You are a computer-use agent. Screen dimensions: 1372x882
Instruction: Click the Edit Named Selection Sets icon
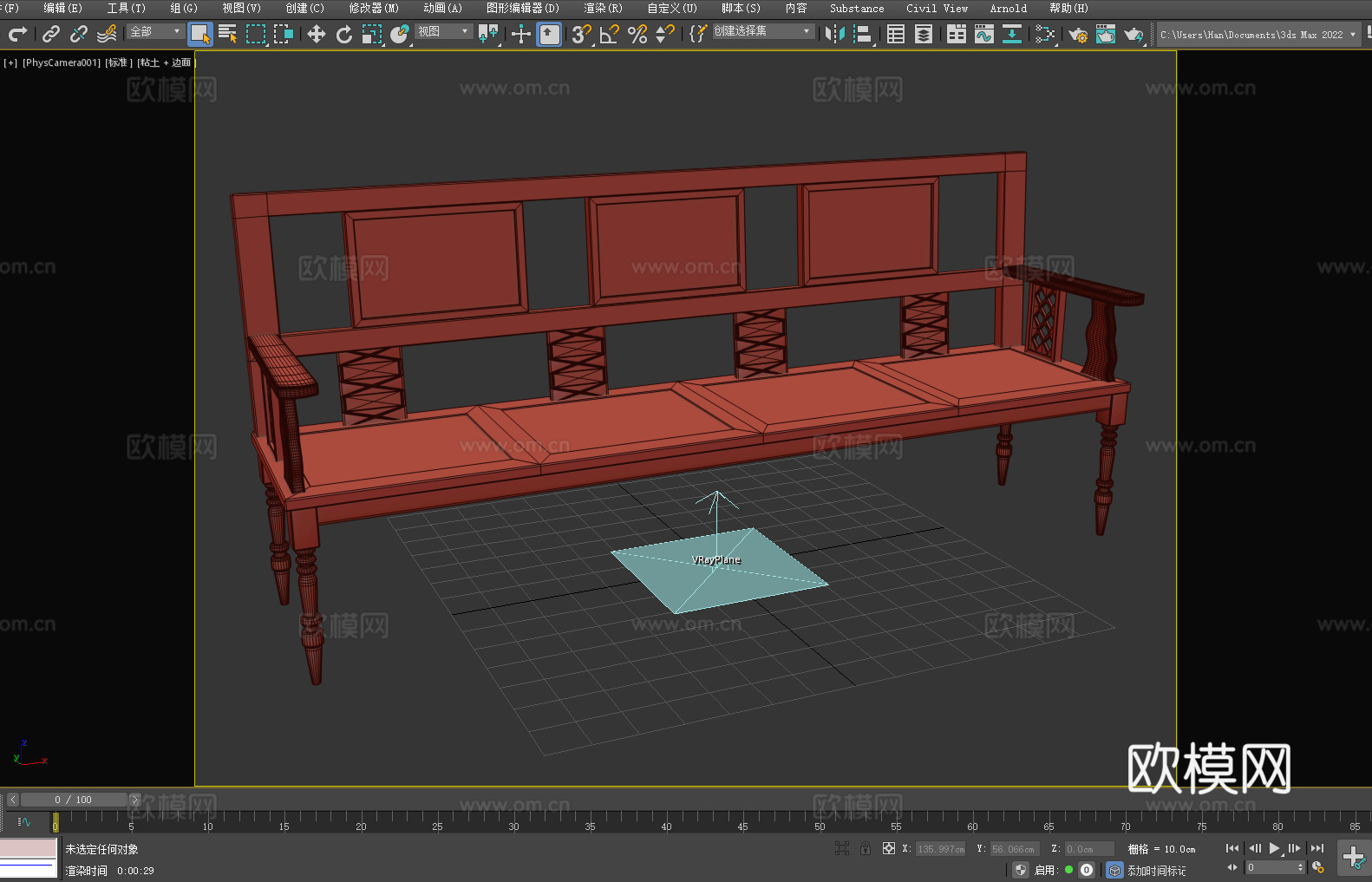point(698,34)
